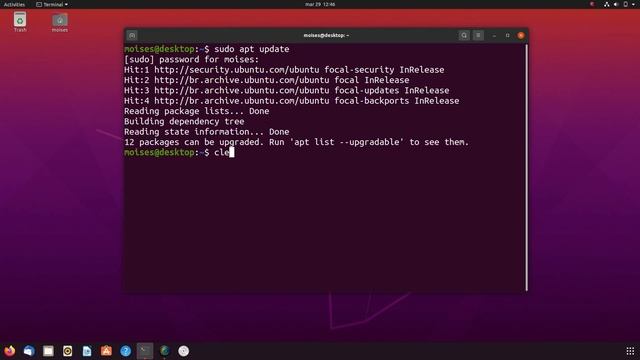Open the Terminal search
Image resolution: width=640 pixels, height=360 pixels.
tap(464, 36)
